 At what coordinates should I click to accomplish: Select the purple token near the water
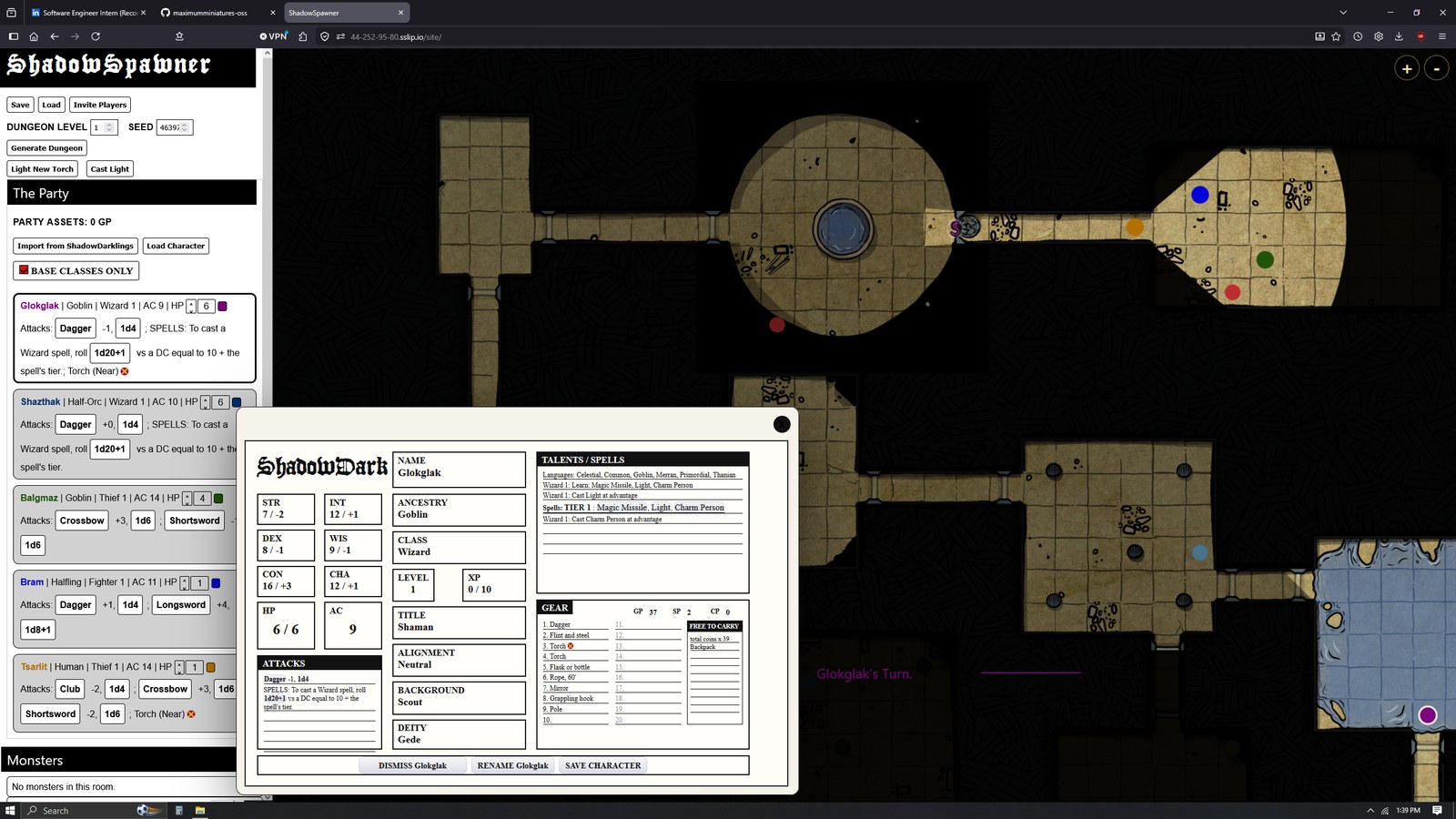click(1428, 715)
